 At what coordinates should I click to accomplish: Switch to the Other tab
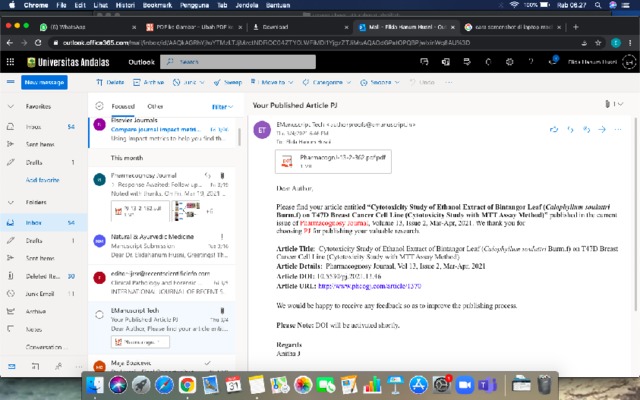click(155, 107)
